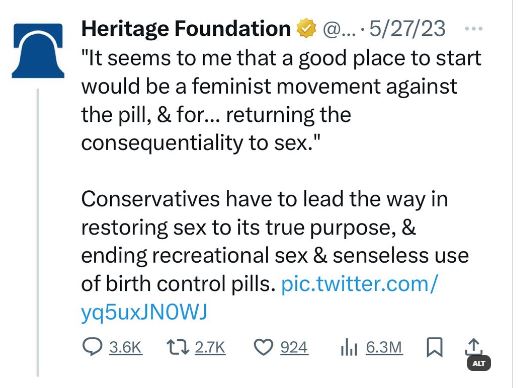This screenshot has width=519, height=388.
Task: Expand the three-dot more options menu
Action: [474, 29]
